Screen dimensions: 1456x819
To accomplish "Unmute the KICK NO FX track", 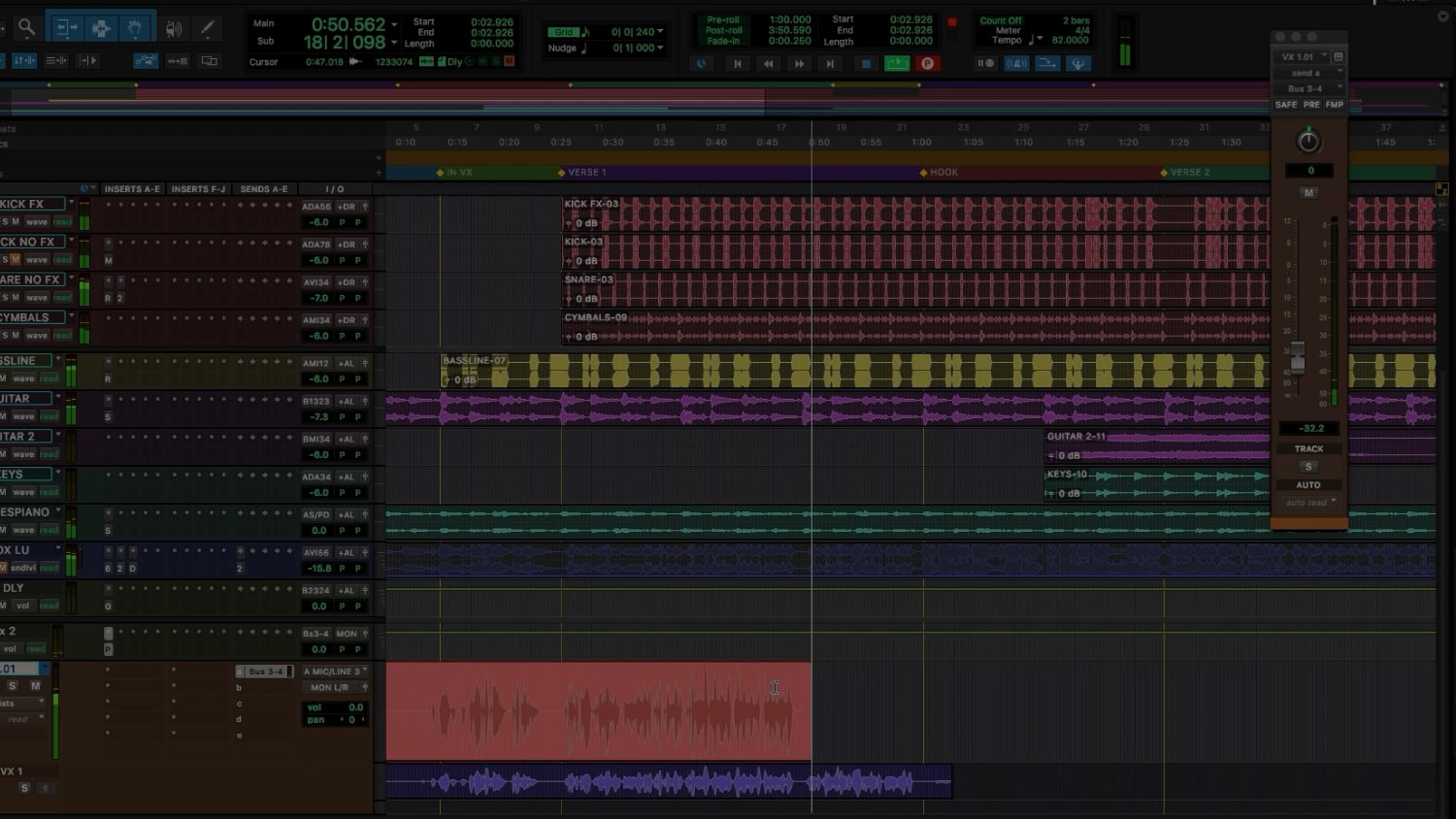I will click(x=15, y=259).
